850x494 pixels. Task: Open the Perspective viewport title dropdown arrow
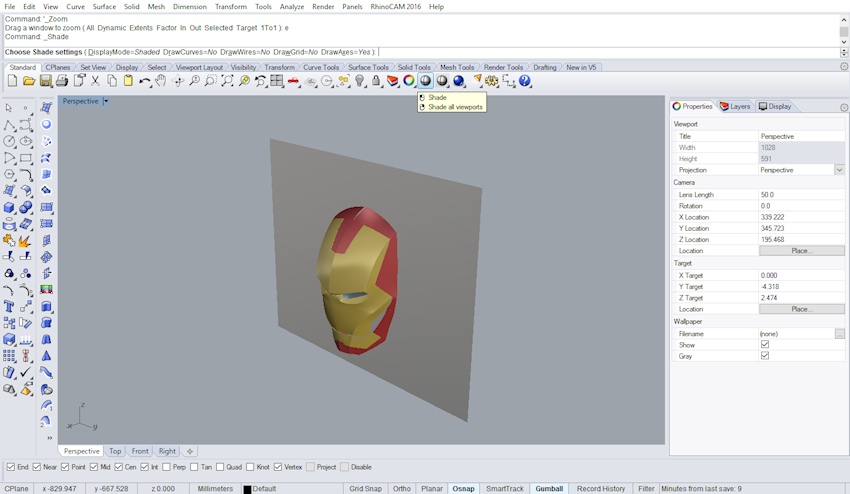click(105, 101)
